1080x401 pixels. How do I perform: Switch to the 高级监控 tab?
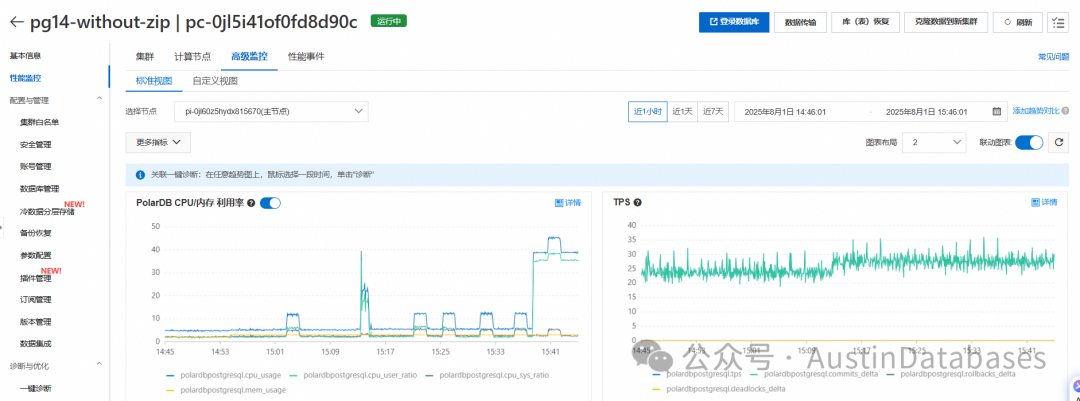coord(249,57)
